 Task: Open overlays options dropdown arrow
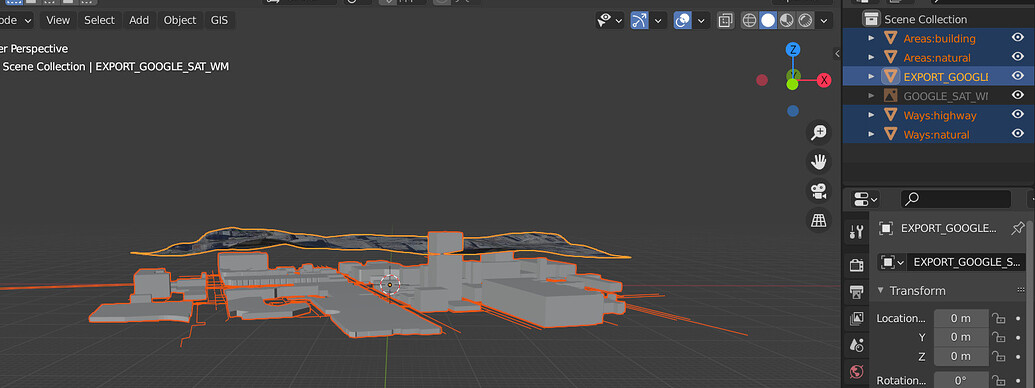pyautogui.click(x=701, y=20)
